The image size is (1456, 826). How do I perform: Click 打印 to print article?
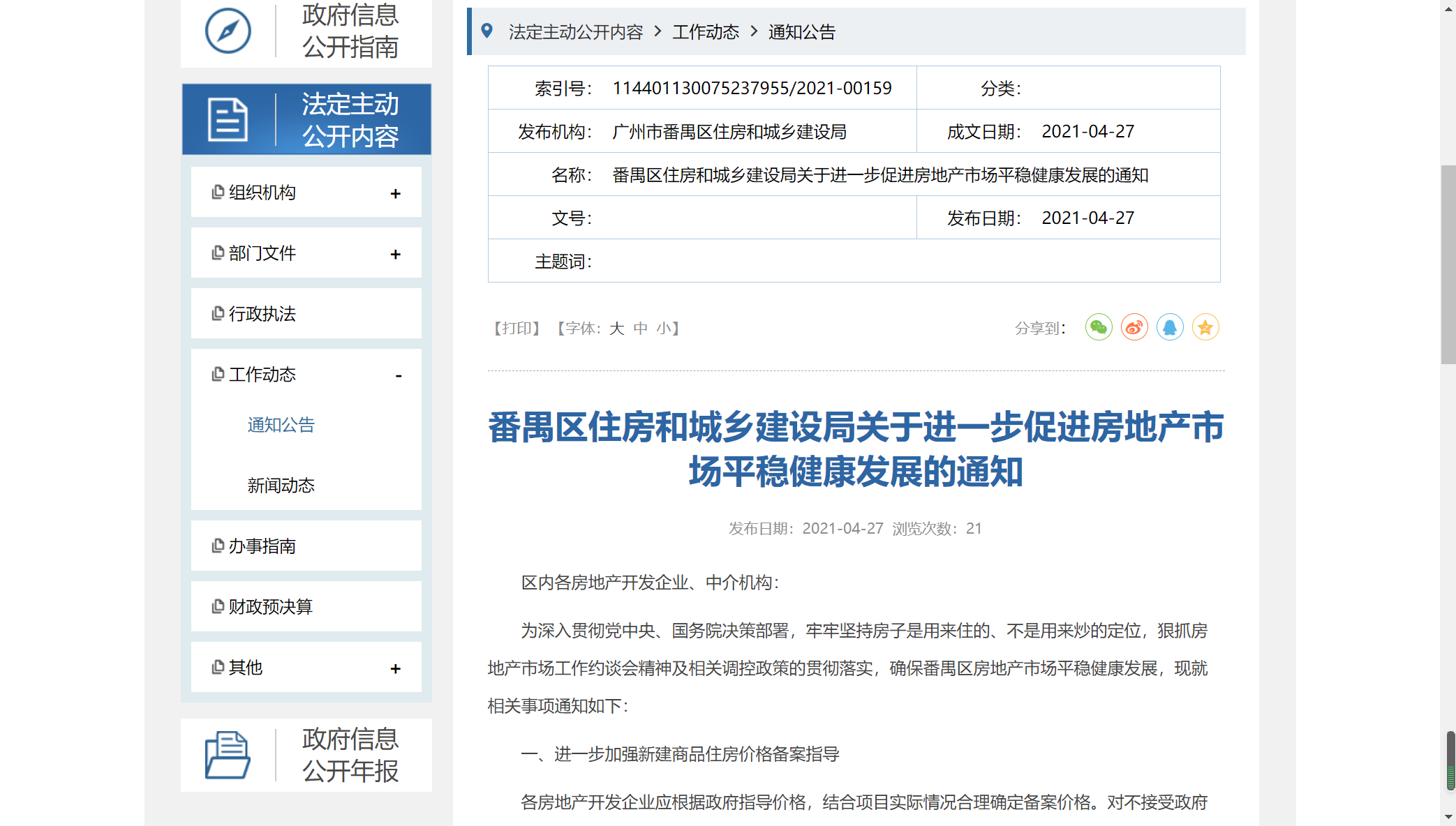(517, 328)
